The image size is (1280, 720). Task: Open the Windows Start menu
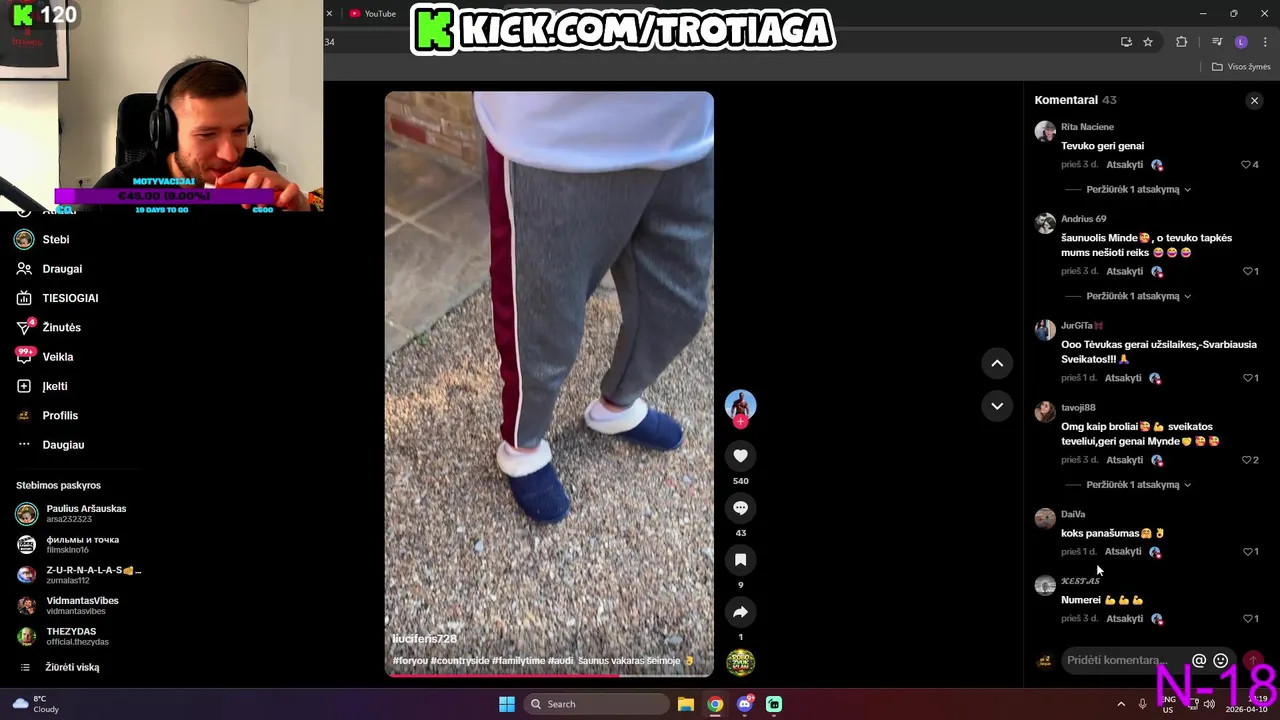pyautogui.click(x=507, y=704)
